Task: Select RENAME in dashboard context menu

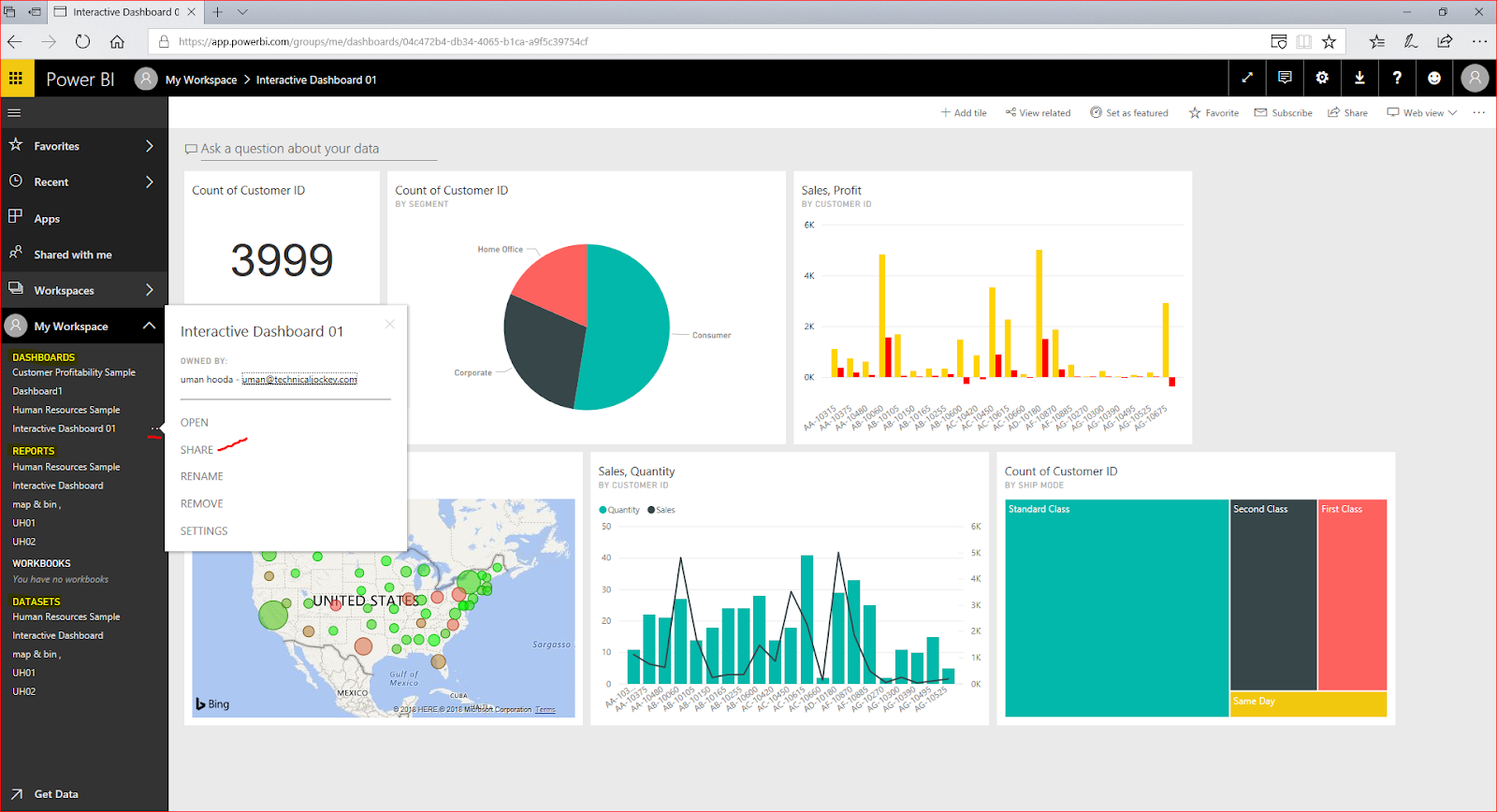Action: (x=202, y=477)
